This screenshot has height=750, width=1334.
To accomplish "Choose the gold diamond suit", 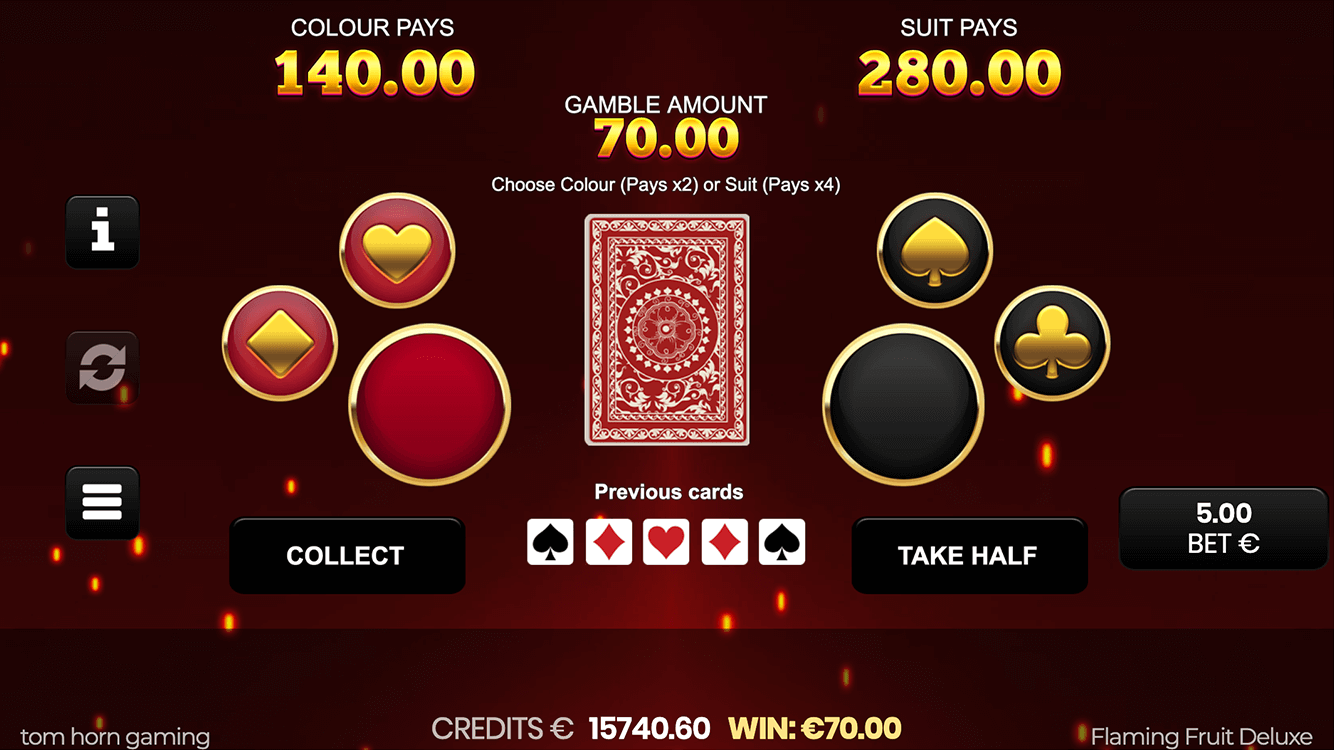I will (x=280, y=344).
